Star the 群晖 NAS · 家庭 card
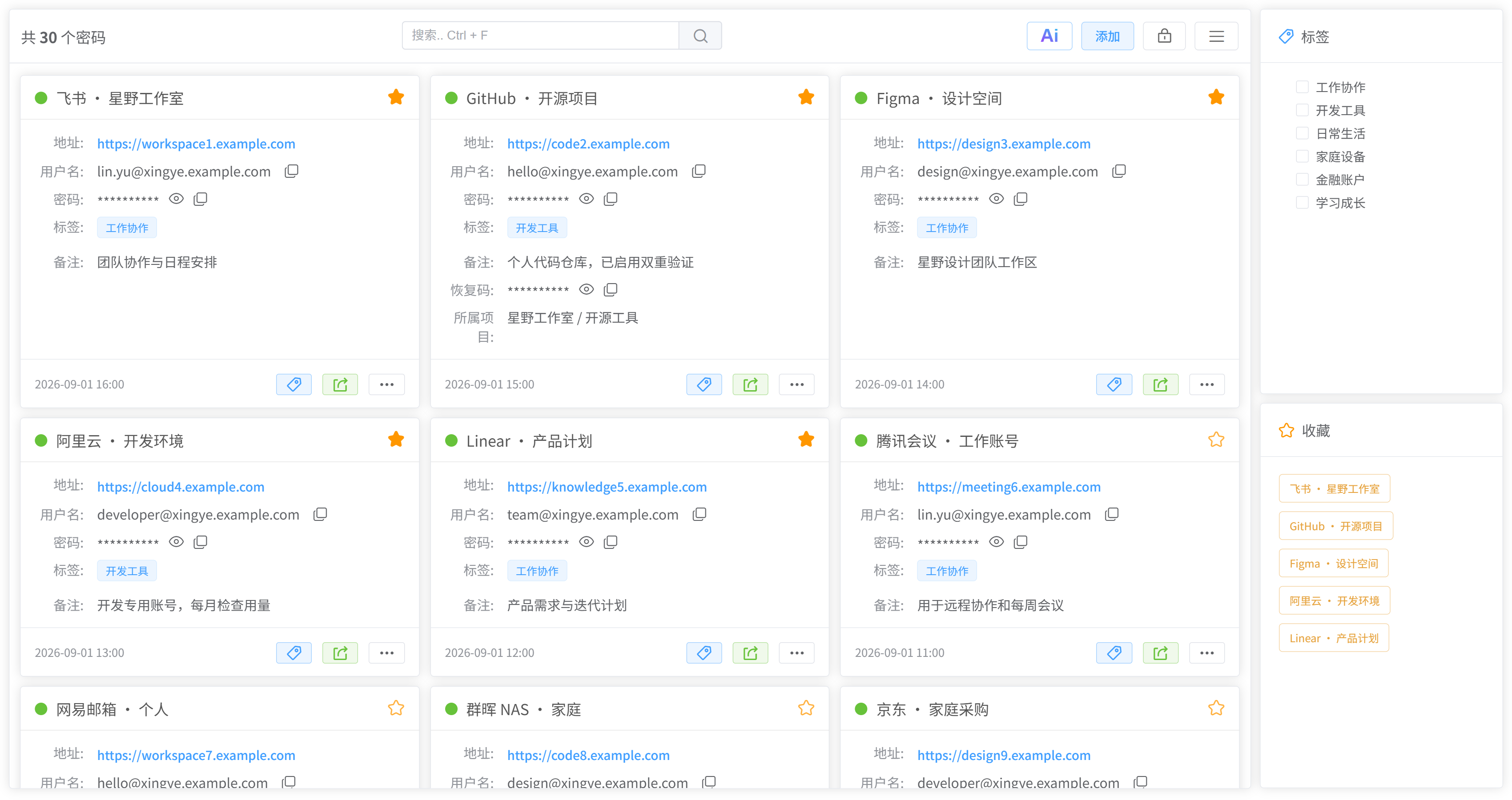 (x=806, y=708)
